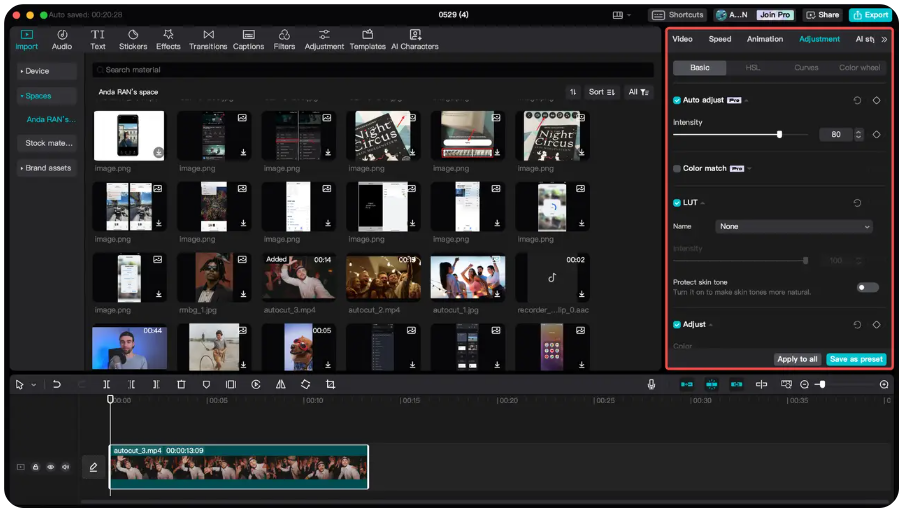Enable the Color match checkbox
Viewport: 904px width, 512px height.
click(x=677, y=169)
